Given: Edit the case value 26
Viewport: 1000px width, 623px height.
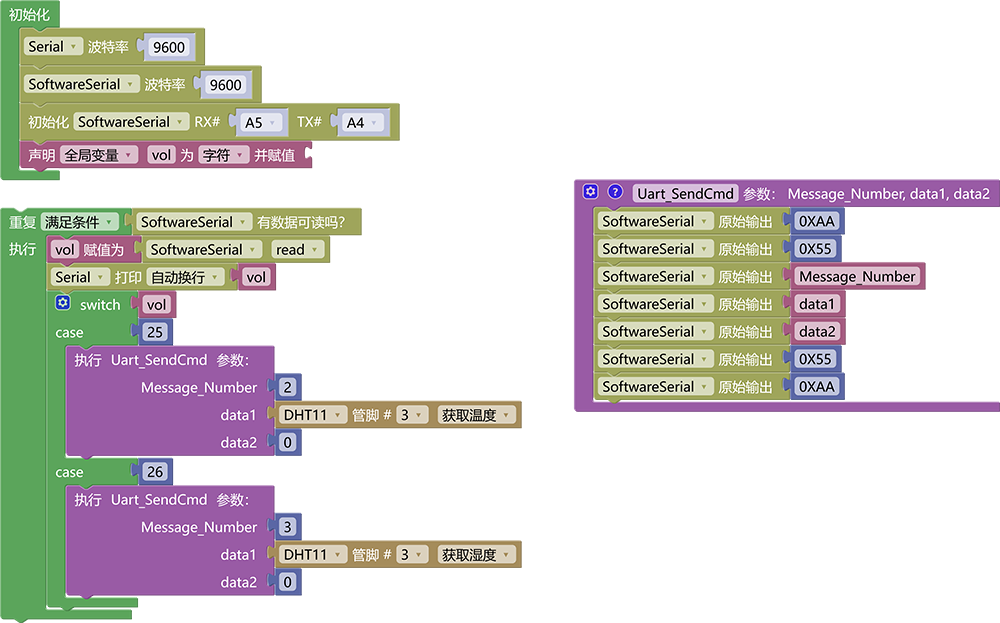Looking at the screenshot, I should pyautogui.click(x=155, y=472).
